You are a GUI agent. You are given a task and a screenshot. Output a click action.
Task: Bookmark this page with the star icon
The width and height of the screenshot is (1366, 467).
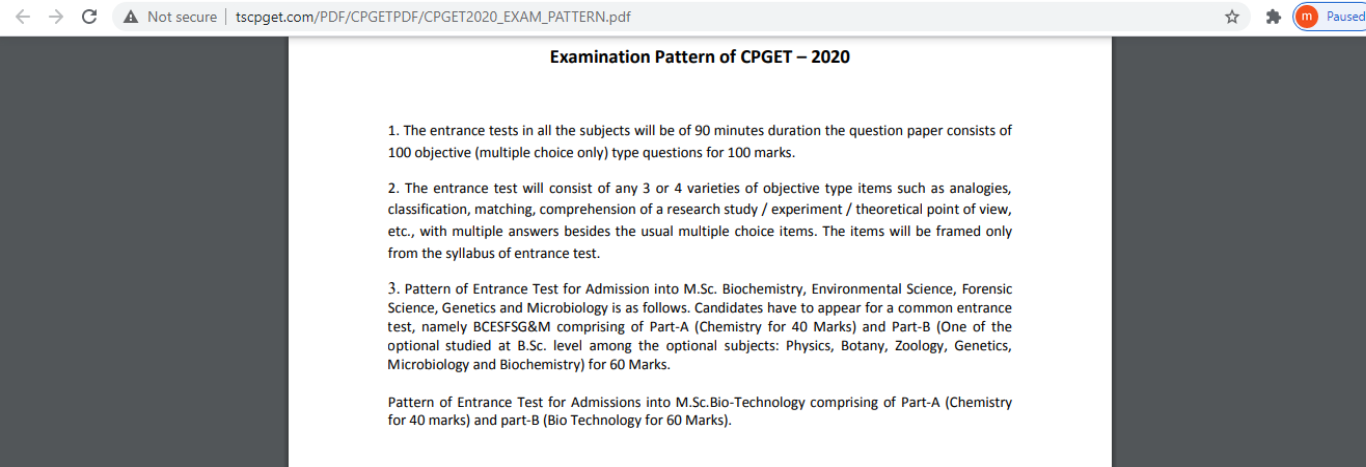1232,17
